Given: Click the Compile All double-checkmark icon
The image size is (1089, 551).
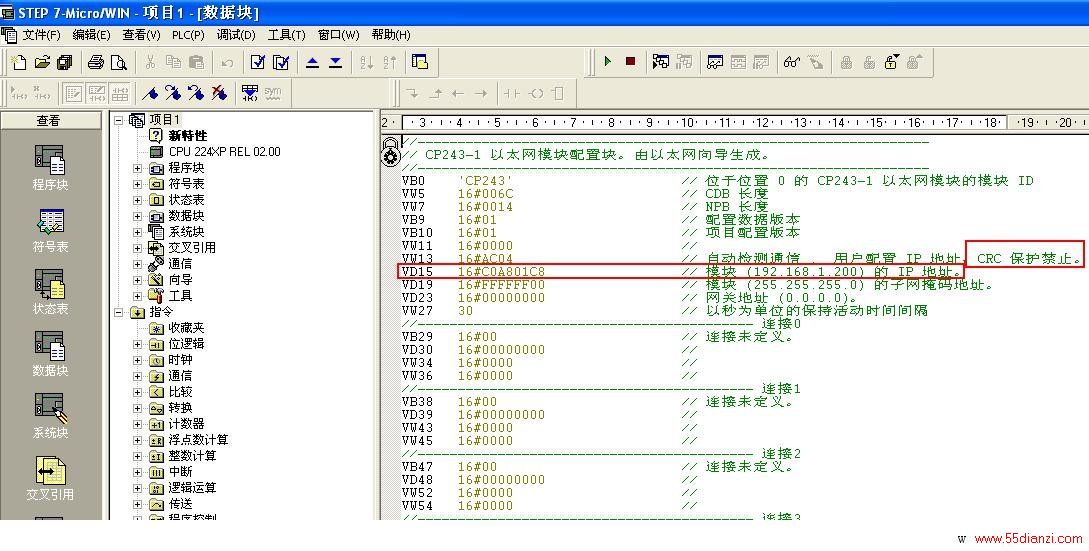Looking at the screenshot, I should 281,63.
